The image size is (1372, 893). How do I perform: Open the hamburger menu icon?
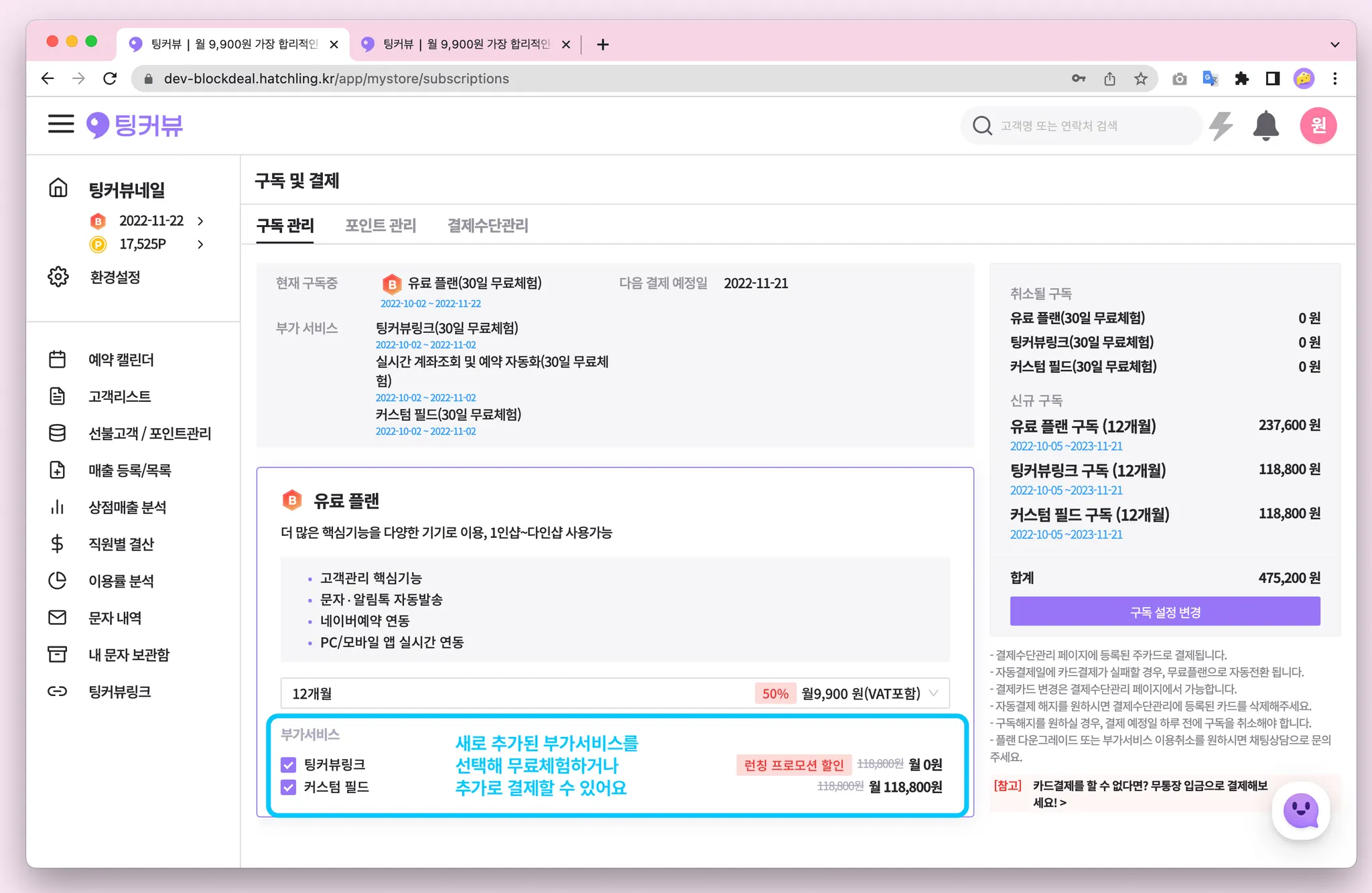[61, 125]
